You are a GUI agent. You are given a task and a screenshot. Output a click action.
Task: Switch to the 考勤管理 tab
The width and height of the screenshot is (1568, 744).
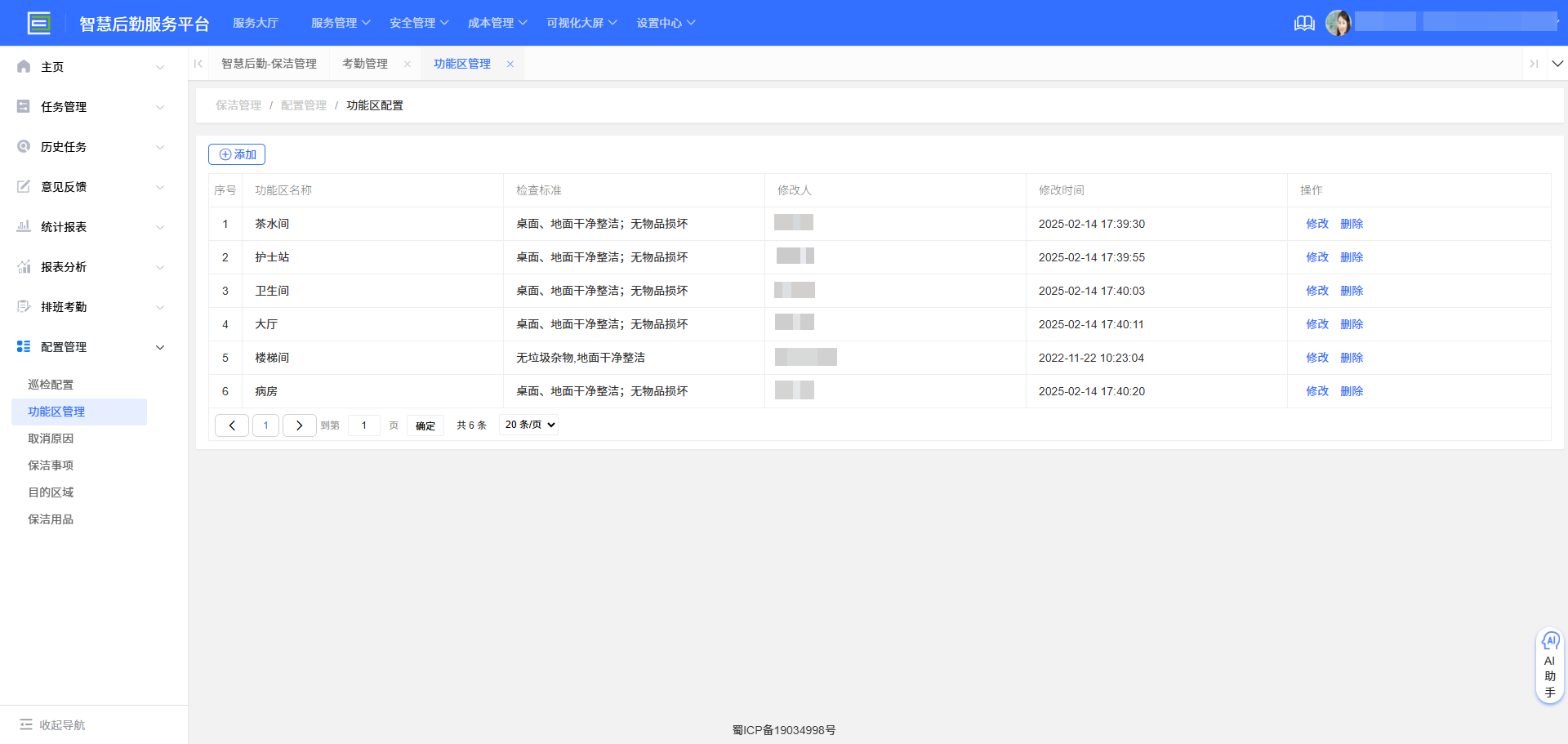(364, 63)
